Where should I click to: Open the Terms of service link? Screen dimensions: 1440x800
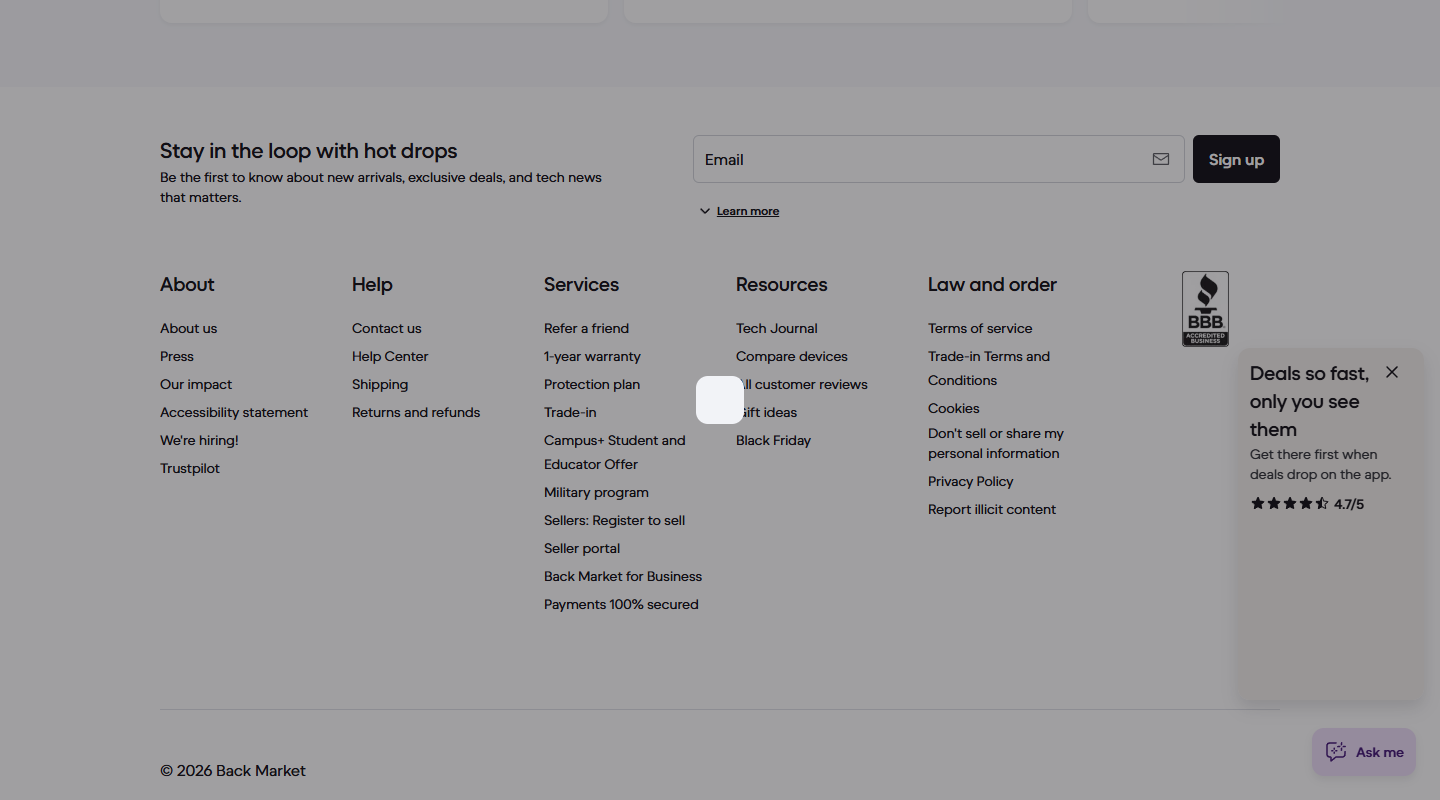point(980,328)
